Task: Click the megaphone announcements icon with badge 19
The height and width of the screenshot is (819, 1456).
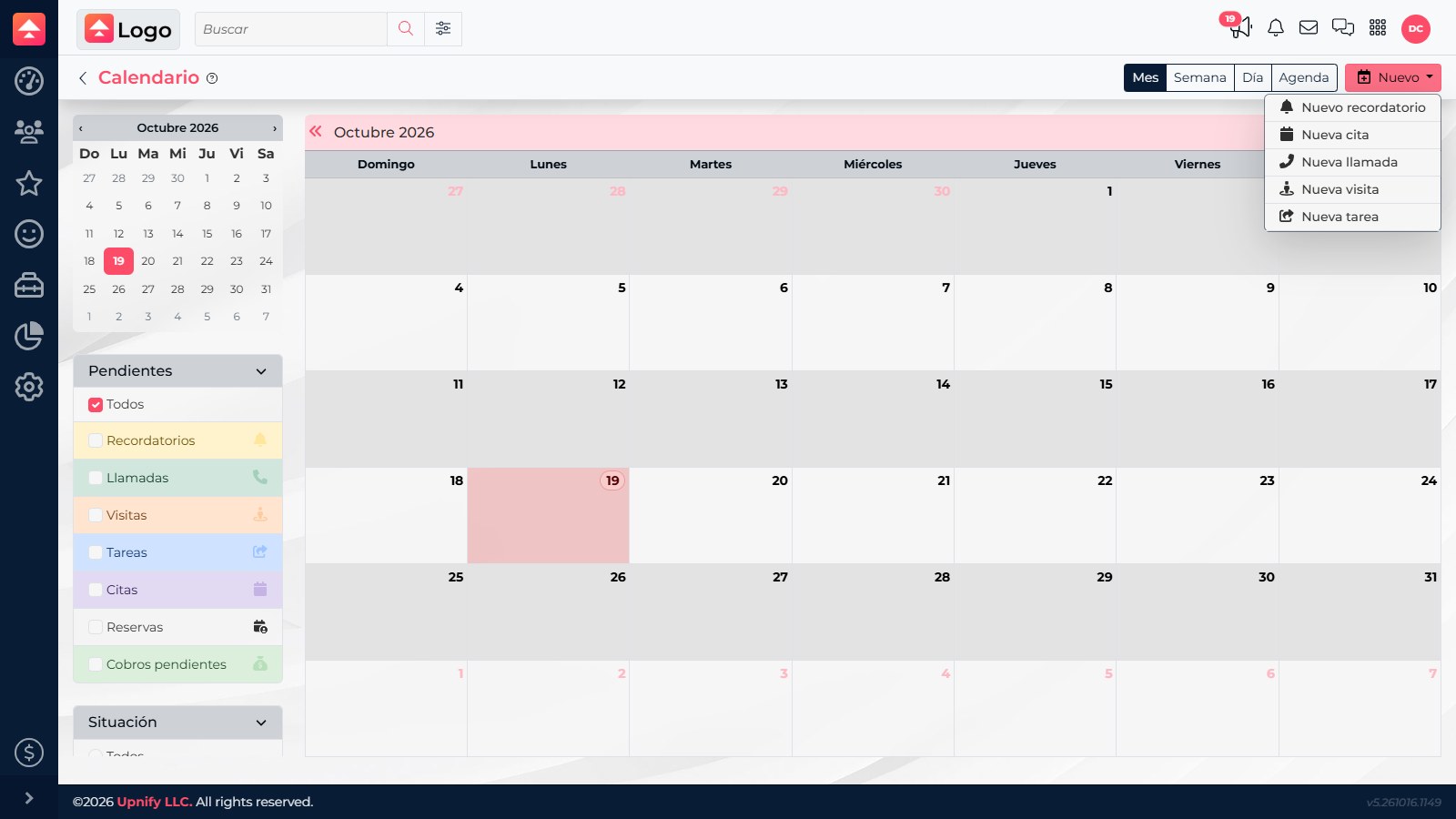Action: [1239, 27]
